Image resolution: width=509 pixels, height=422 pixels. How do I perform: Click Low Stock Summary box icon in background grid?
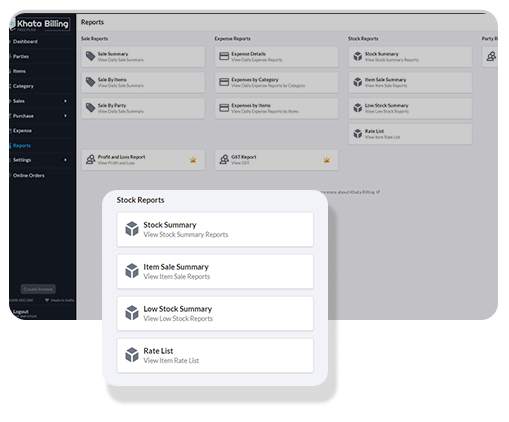click(x=358, y=108)
